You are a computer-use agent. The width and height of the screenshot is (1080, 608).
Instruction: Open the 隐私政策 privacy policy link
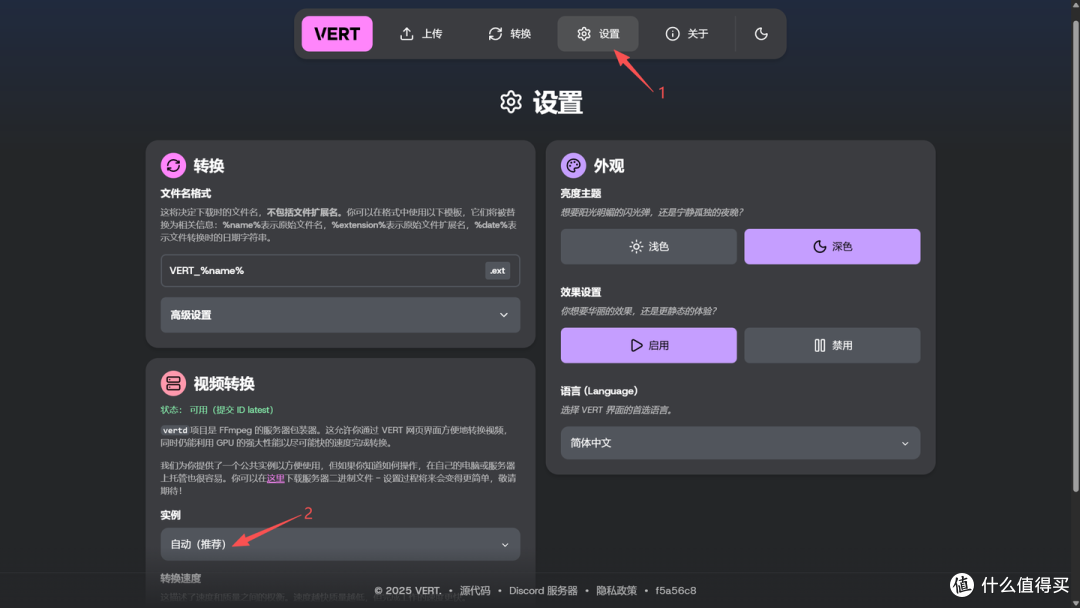(616, 590)
